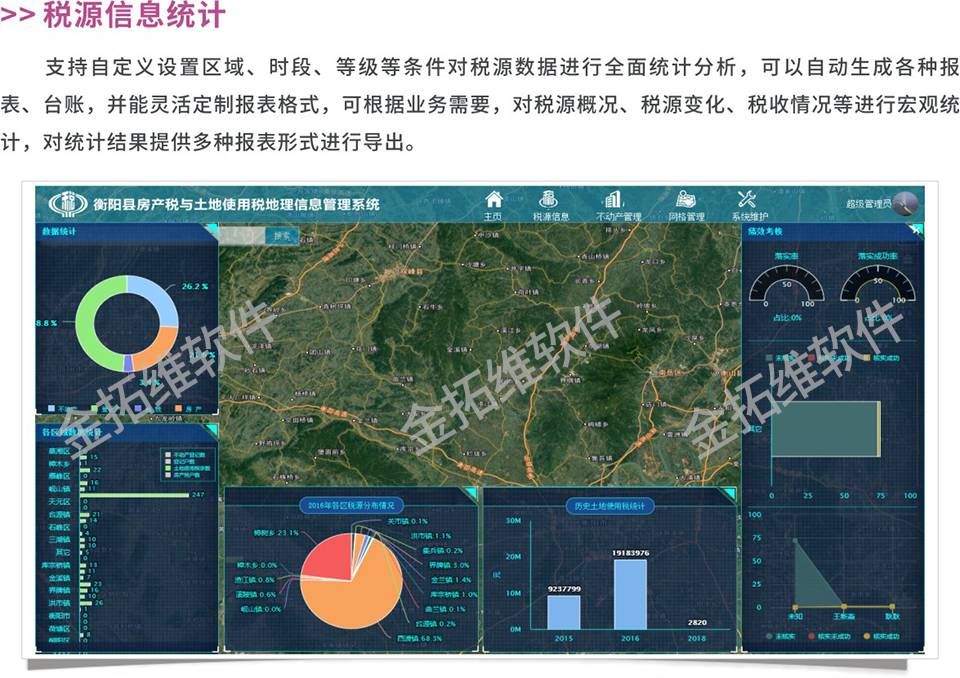Open the 税源信息 nav icon
Image resolution: width=960 pixels, height=678 pixels.
tap(549, 199)
